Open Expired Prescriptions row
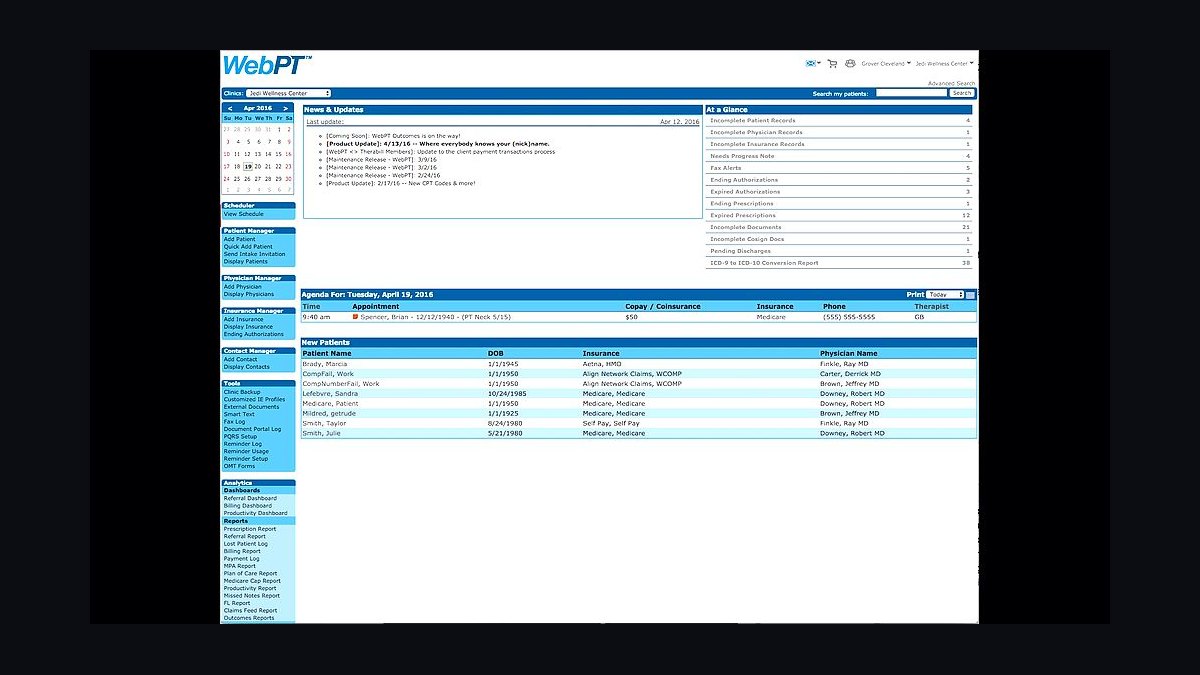The height and width of the screenshot is (675, 1200). coord(839,215)
